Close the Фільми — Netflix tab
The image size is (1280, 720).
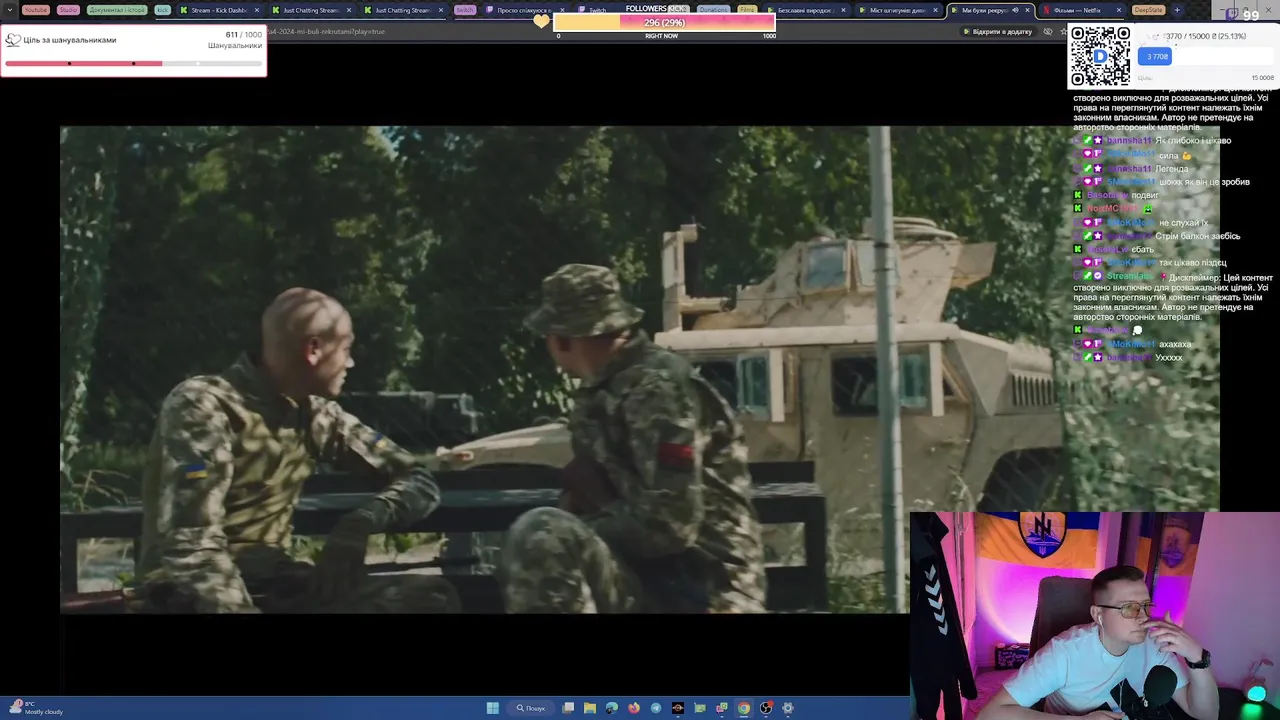(1118, 10)
